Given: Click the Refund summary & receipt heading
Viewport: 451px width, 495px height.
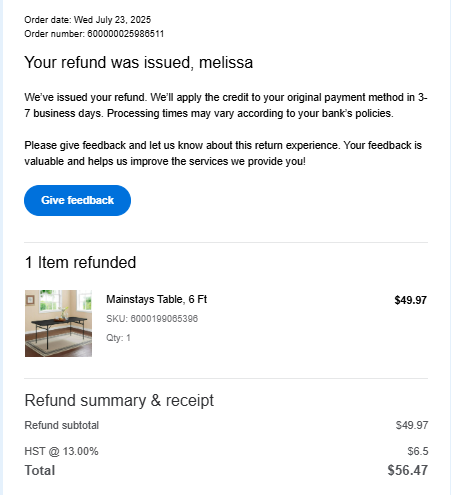Looking at the screenshot, I should click(x=119, y=400).
